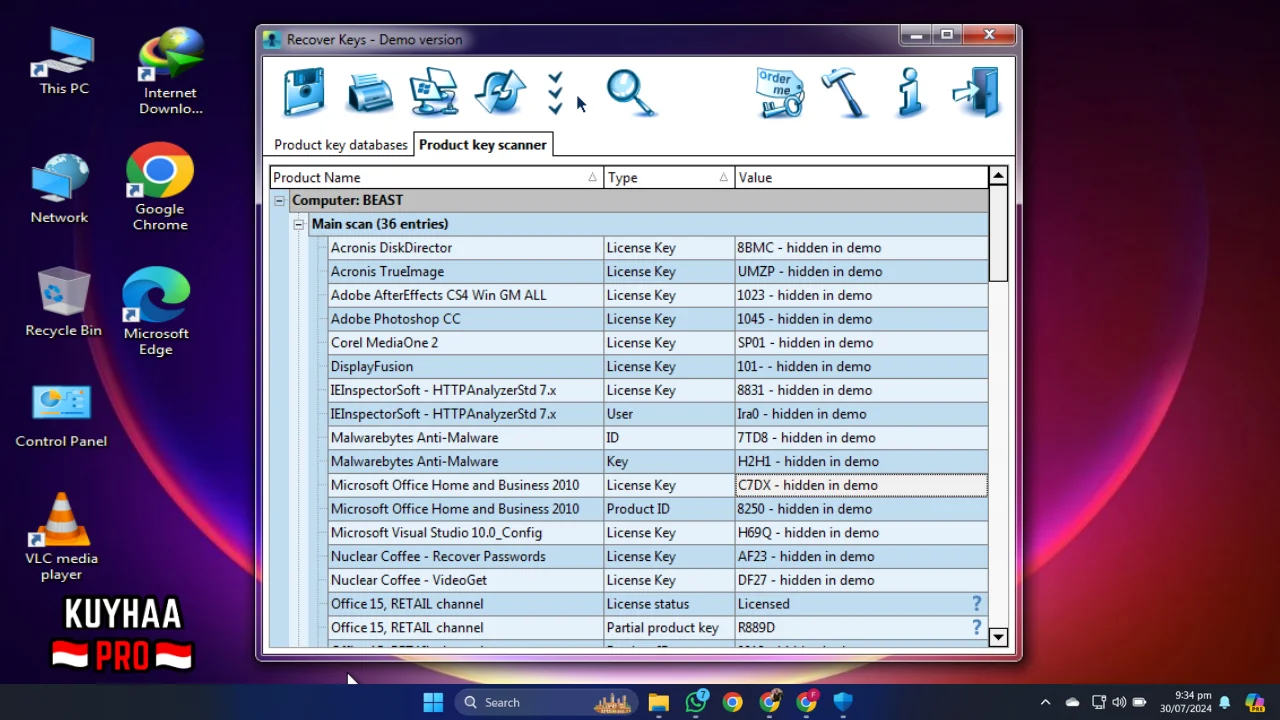Select the Corel MediaOne 2 row
This screenshot has height=720, width=1280.
[x=658, y=343]
